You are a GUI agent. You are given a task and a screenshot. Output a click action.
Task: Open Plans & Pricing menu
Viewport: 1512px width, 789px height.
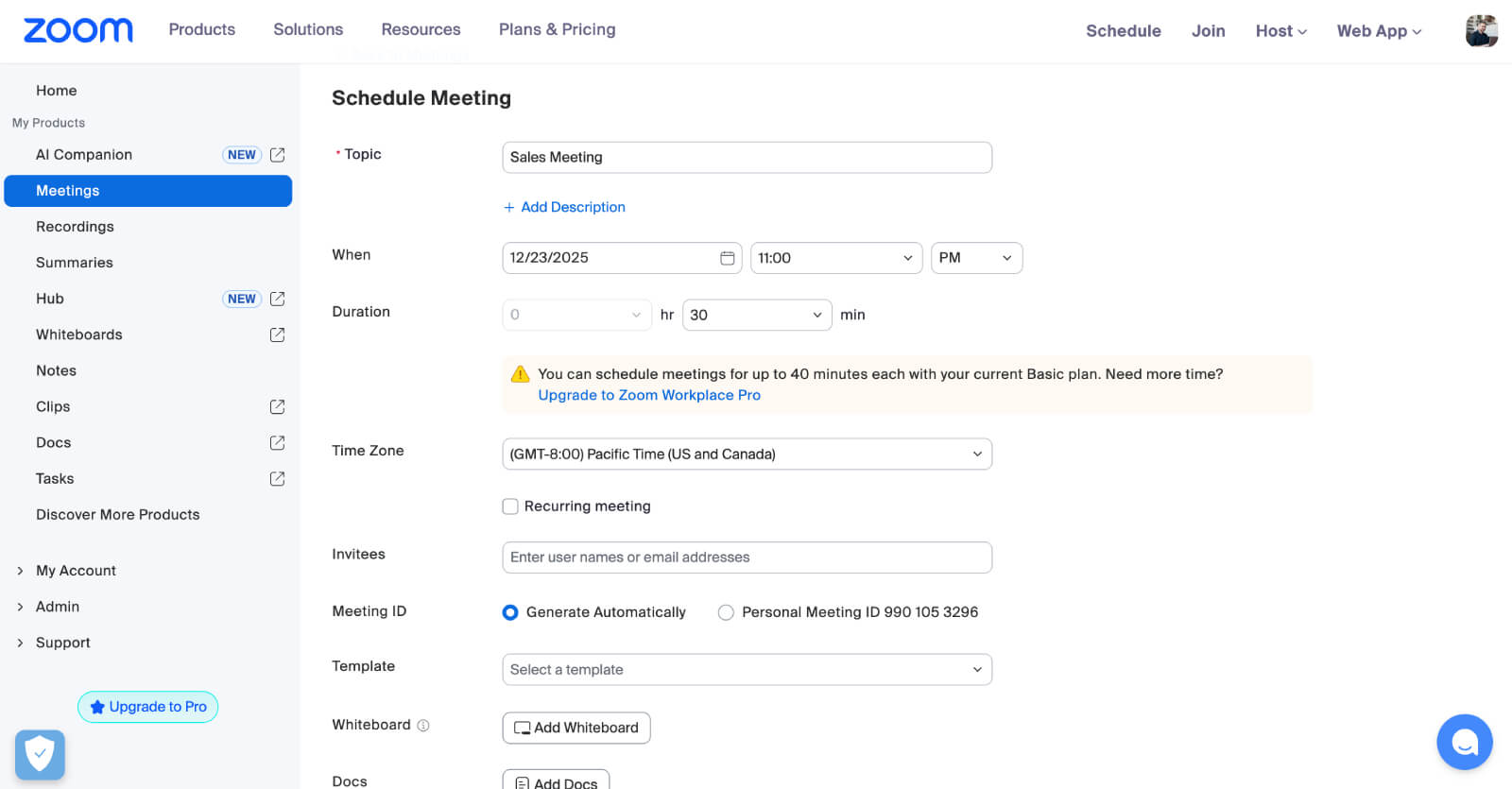pyautogui.click(x=557, y=30)
